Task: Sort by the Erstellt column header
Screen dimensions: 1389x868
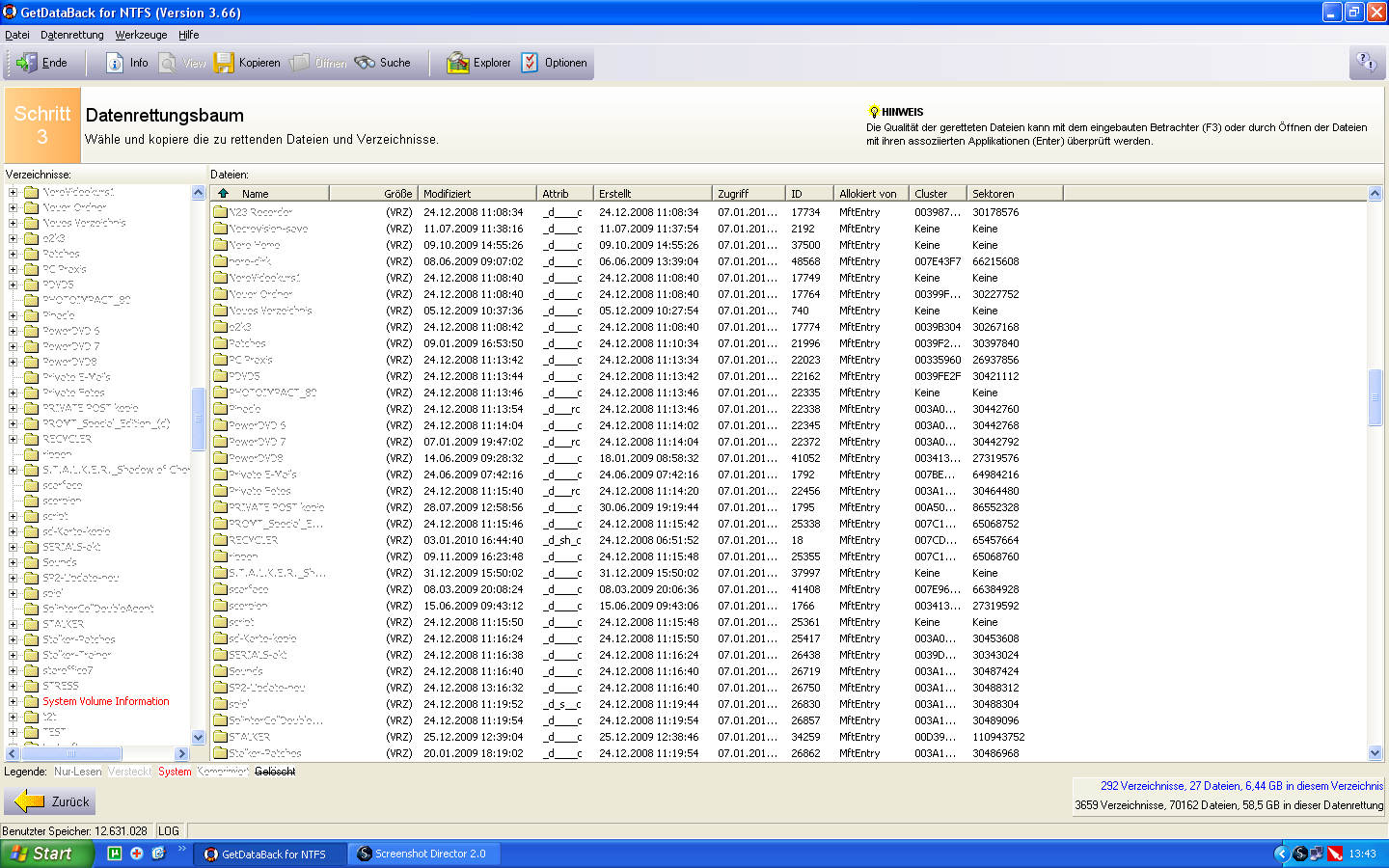Action: tap(653, 193)
